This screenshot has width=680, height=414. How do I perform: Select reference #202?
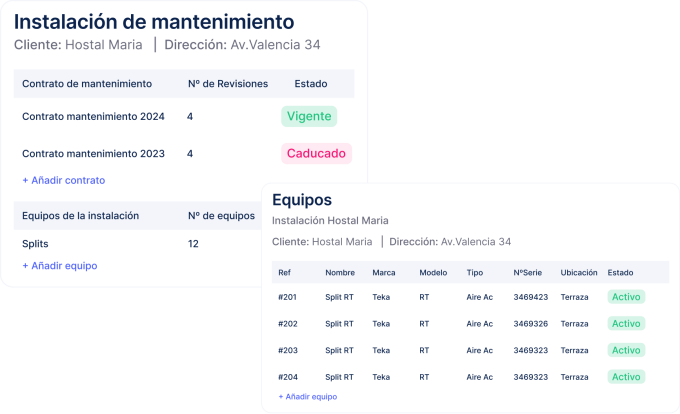coord(288,324)
